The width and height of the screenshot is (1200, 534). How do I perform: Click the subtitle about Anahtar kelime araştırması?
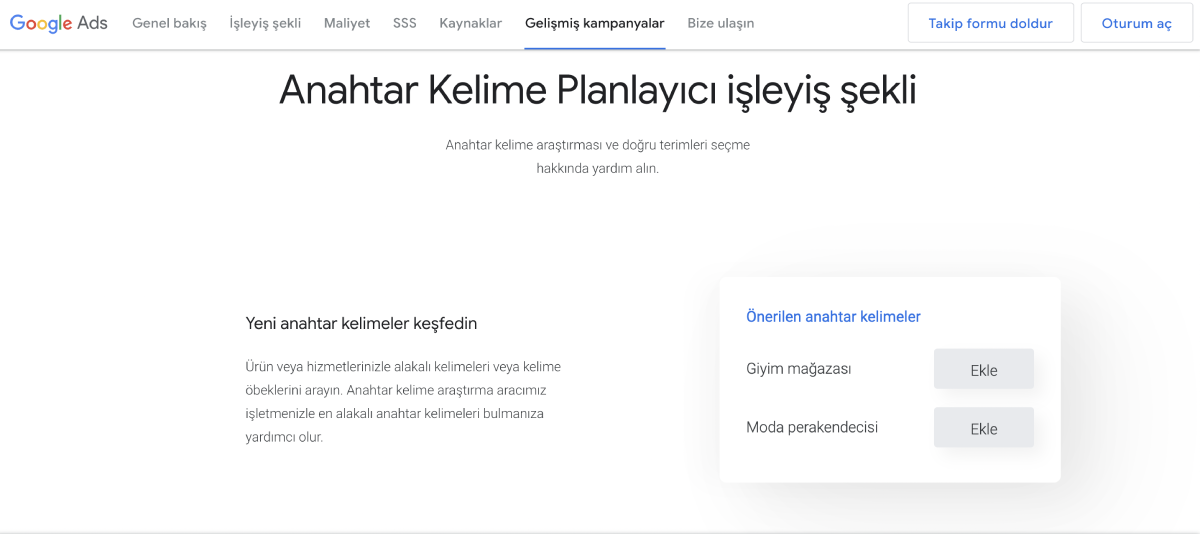[597, 157]
